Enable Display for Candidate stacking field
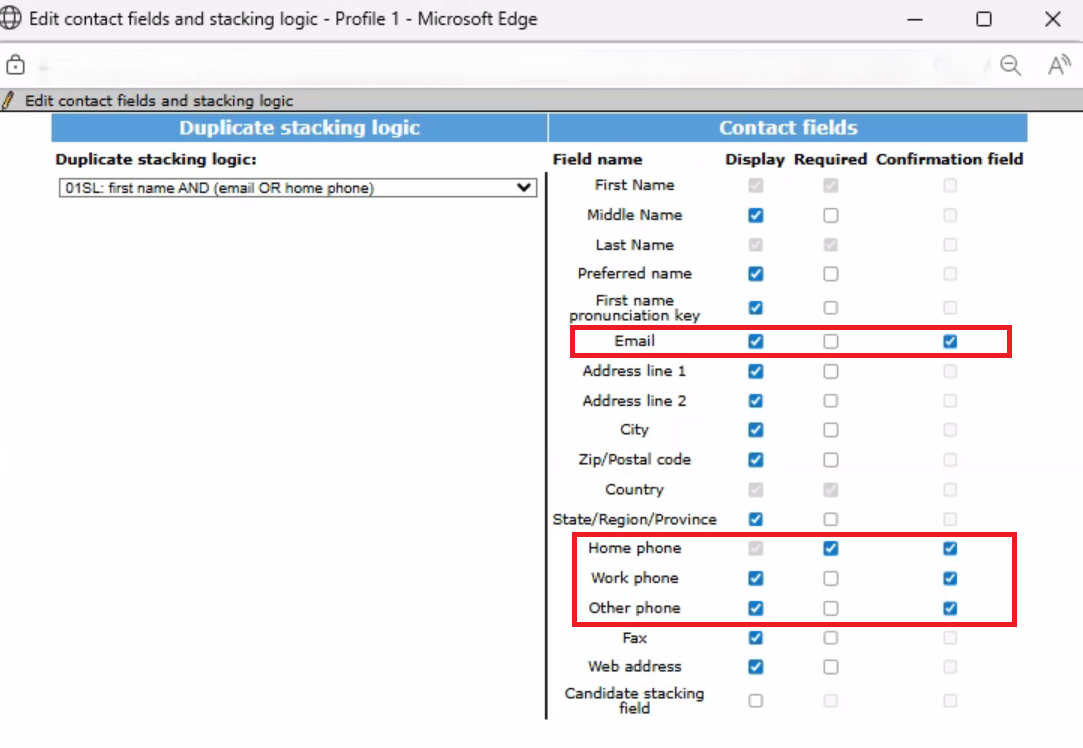Screen dimensions: 1083x748 pos(755,700)
